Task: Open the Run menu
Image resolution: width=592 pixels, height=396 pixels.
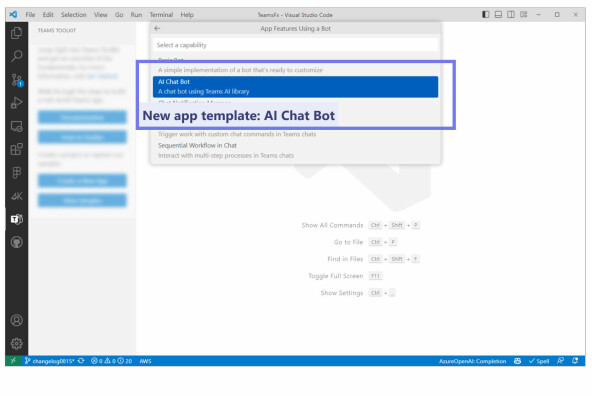Action: pyautogui.click(x=136, y=14)
